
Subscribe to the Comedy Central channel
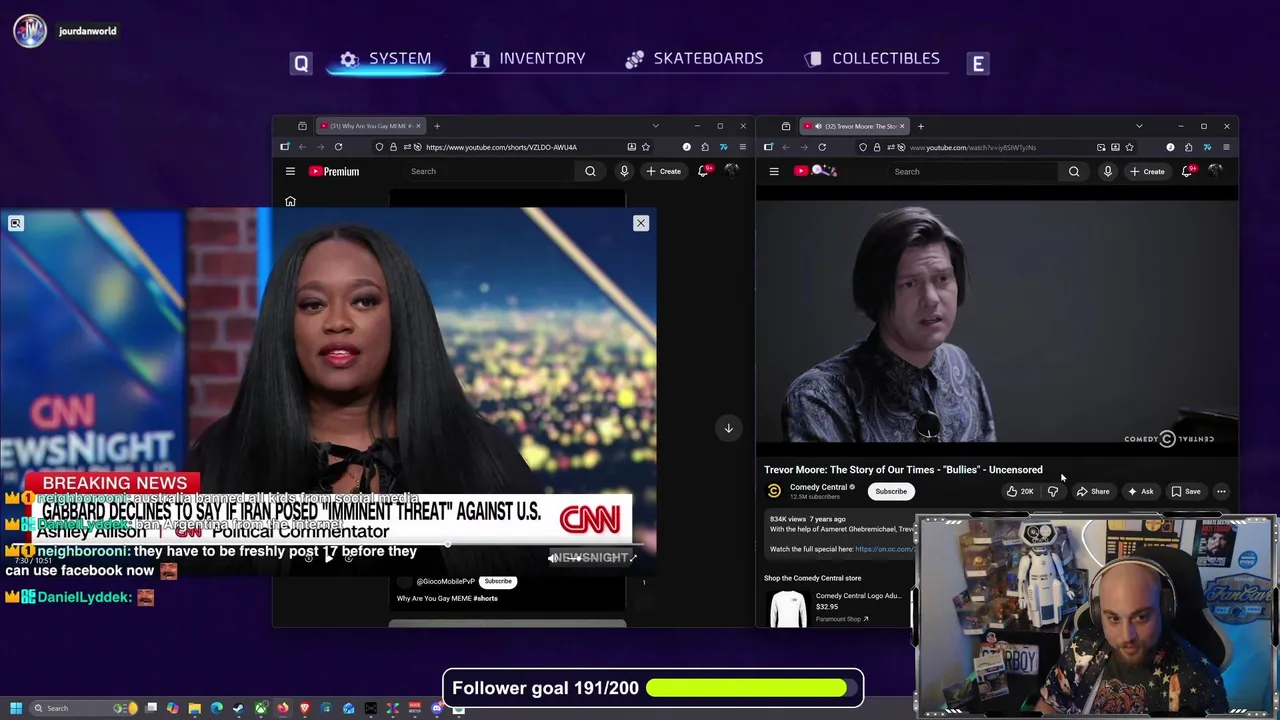click(x=891, y=491)
